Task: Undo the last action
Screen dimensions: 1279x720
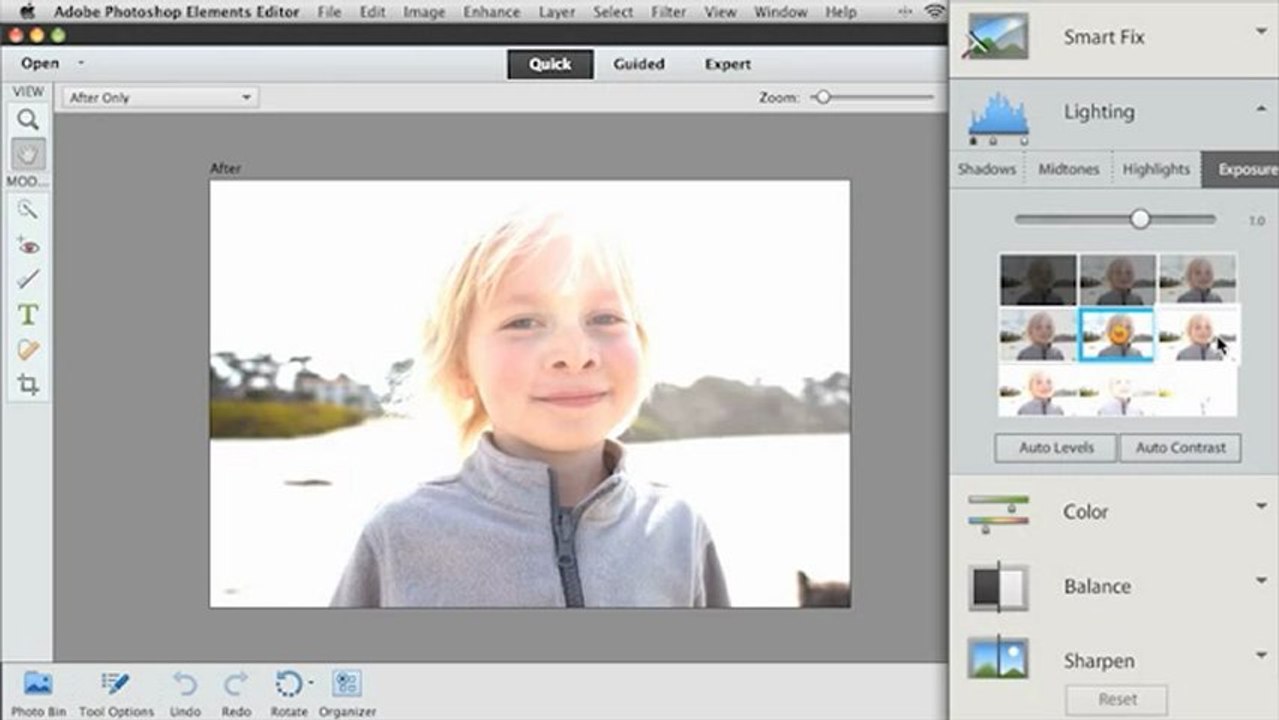Action: (x=185, y=693)
